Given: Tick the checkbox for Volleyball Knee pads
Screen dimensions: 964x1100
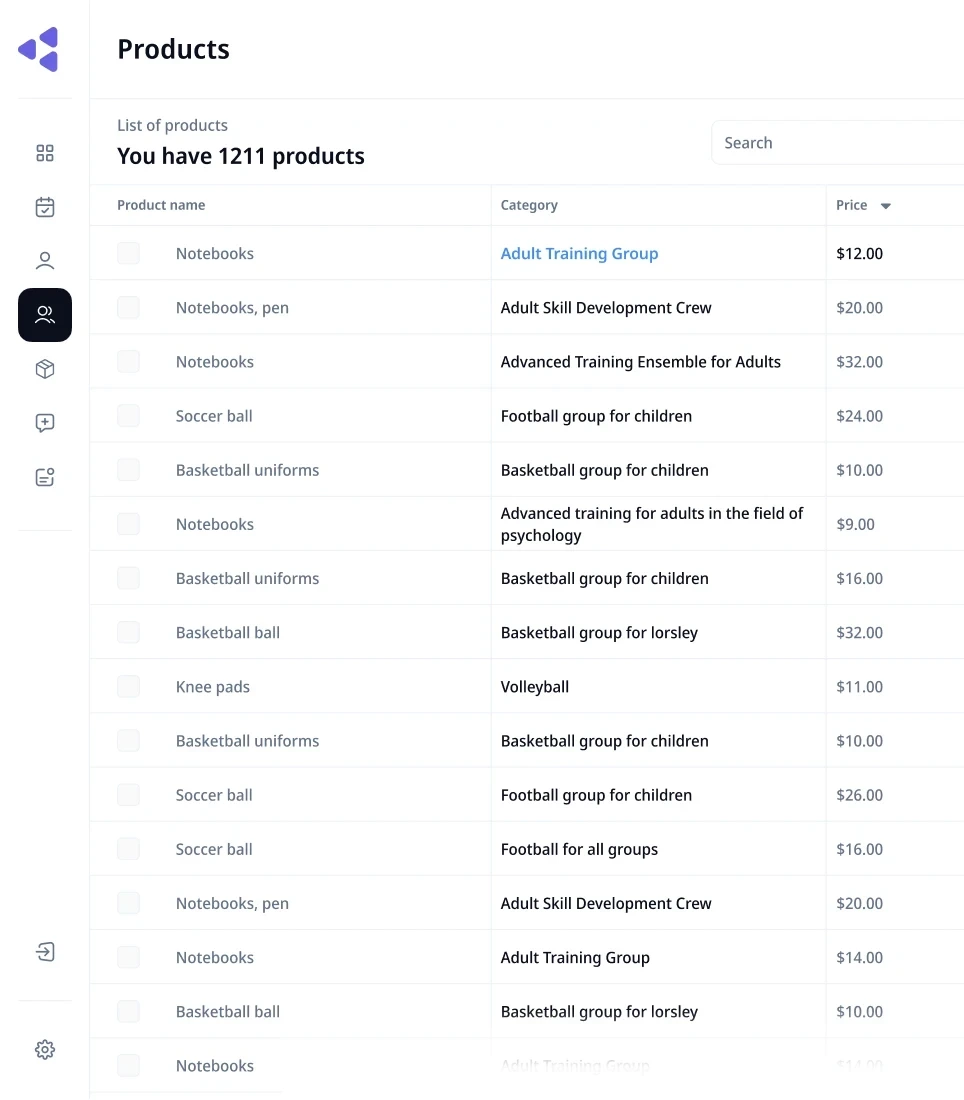Looking at the screenshot, I should tap(128, 687).
